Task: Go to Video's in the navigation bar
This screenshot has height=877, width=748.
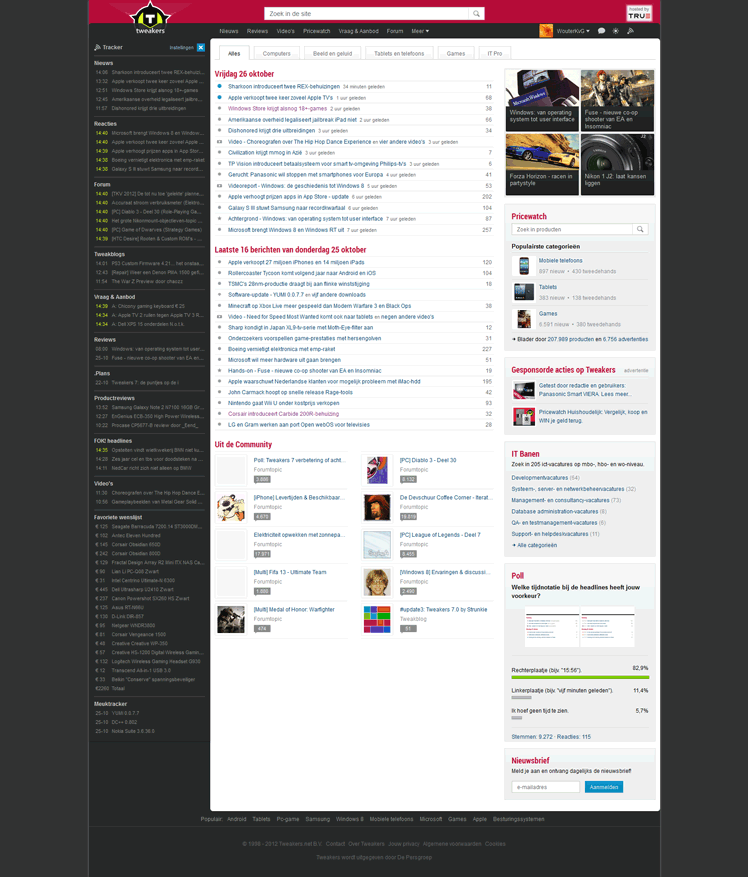Action: pos(285,31)
